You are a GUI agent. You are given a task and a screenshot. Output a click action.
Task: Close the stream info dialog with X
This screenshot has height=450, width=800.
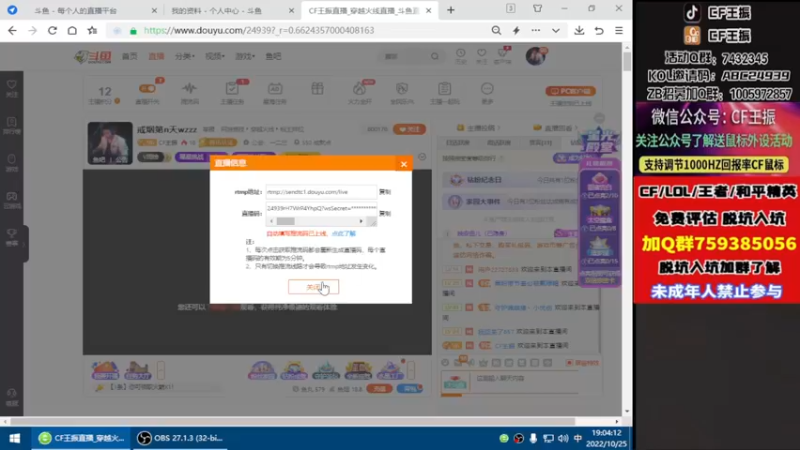pyautogui.click(x=404, y=164)
